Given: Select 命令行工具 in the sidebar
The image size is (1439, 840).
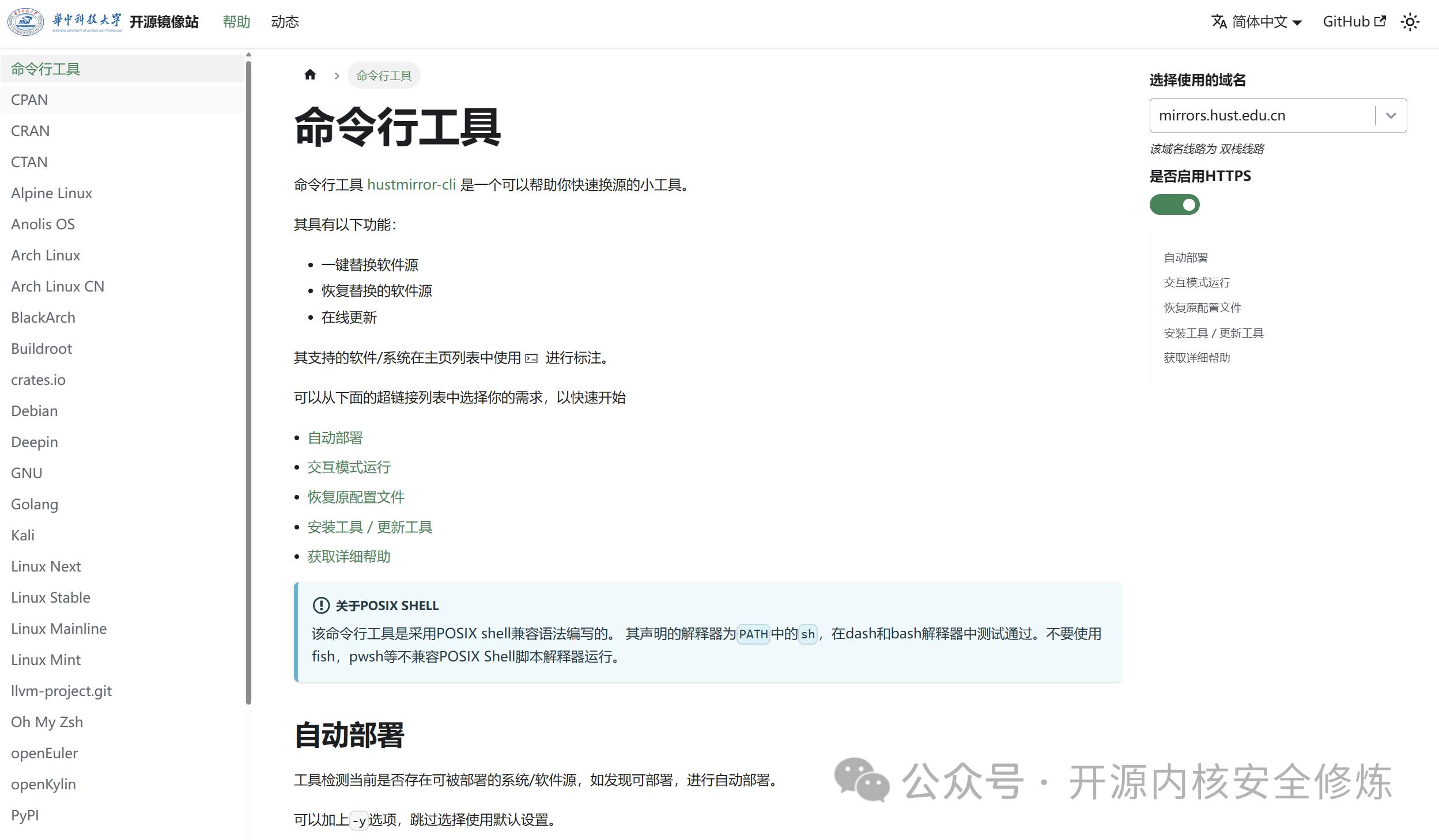Looking at the screenshot, I should (122, 69).
